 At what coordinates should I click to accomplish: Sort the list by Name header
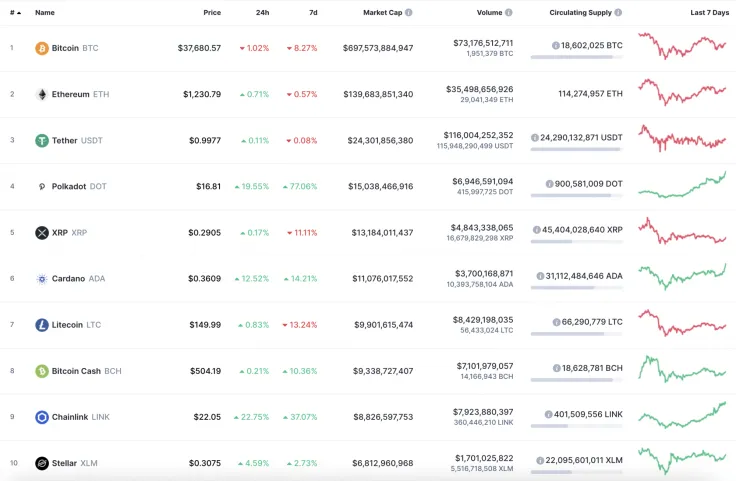45,13
